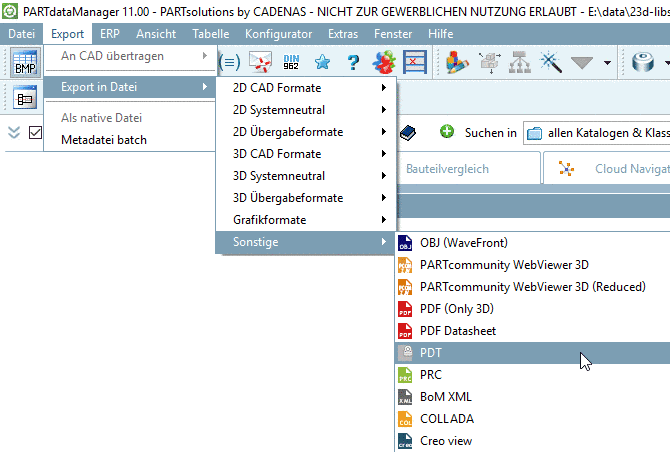Open the An CAD übertragen submenu
This screenshot has height=452, width=670.
coord(130,56)
